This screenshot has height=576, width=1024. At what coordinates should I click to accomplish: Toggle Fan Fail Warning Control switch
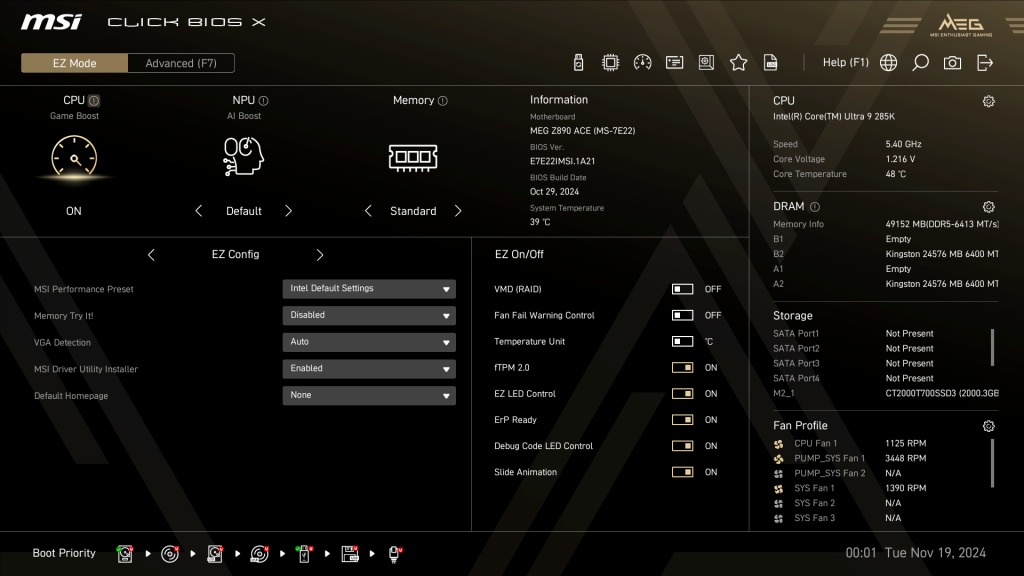click(682, 315)
